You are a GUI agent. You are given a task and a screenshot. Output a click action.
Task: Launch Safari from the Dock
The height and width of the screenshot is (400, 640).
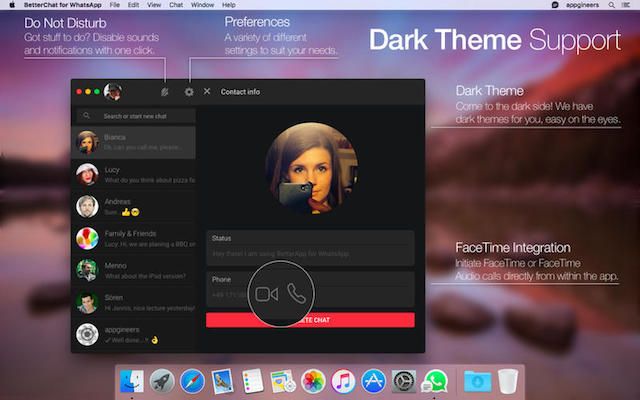point(192,381)
